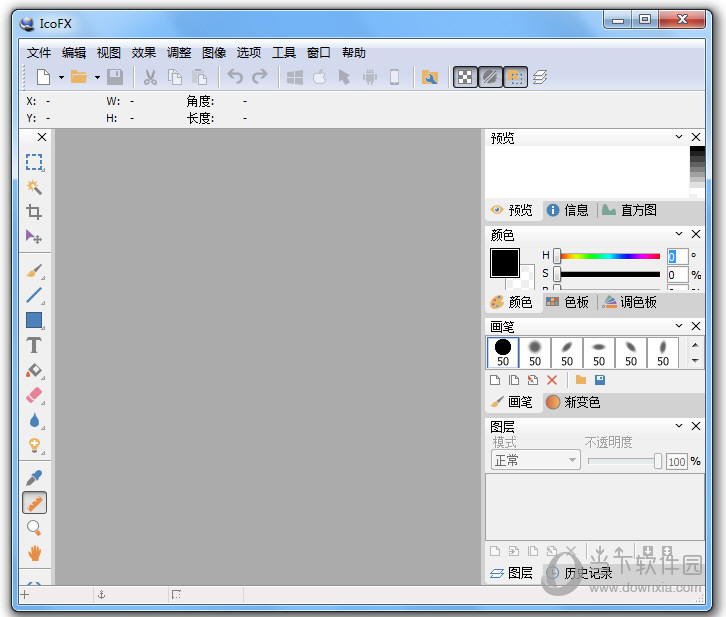Click the layer opacity slider
This screenshot has width=726, height=617.
(x=625, y=461)
